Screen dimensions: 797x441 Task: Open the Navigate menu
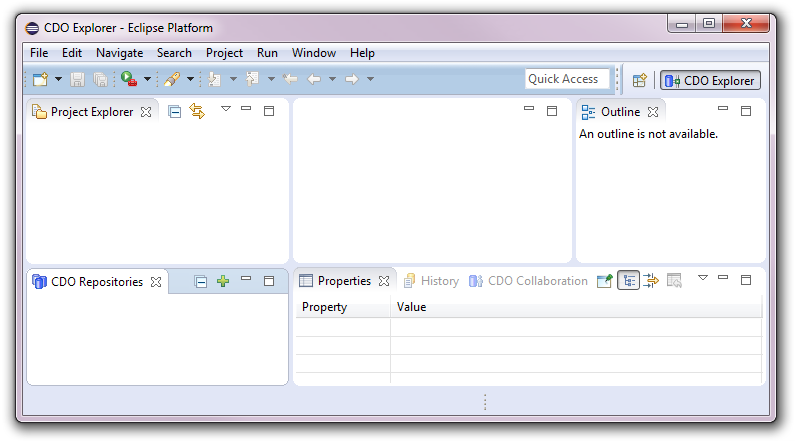(x=119, y=53)
